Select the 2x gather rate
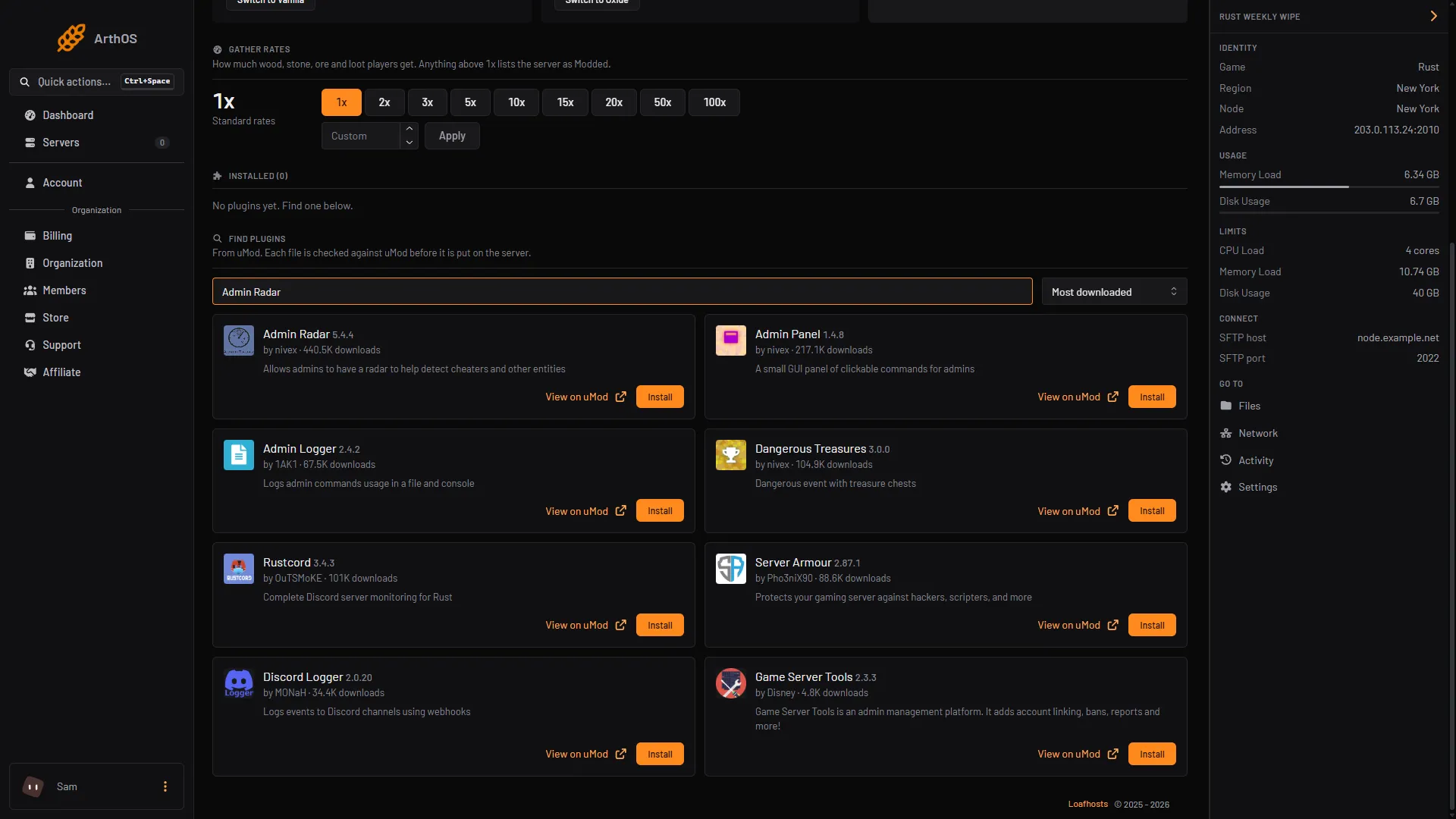 (384, 102)
